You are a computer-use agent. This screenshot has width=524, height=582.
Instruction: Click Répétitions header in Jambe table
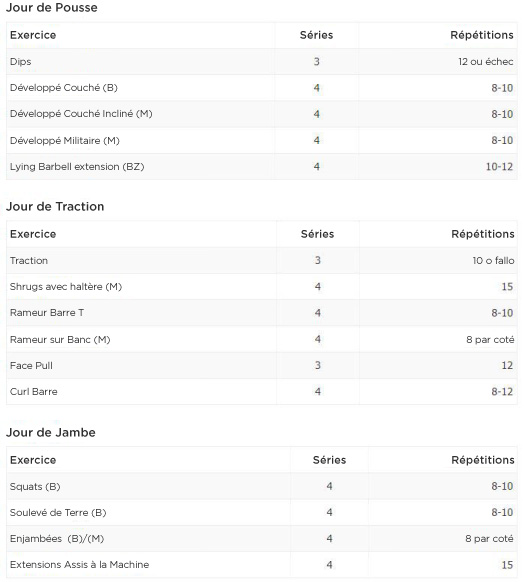tap(483, 460)
